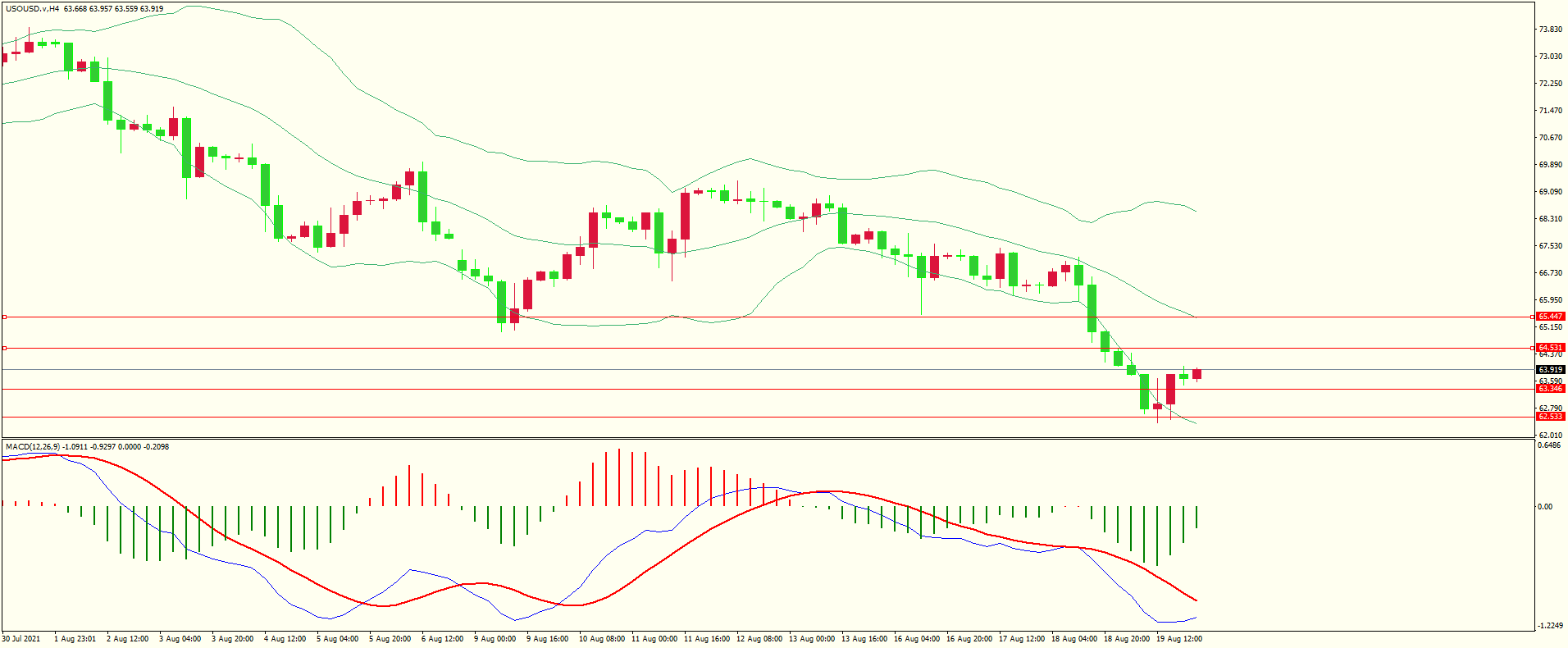This screenshot has width=1568, height=648.
Task: Click the 0.00 MACD scale label
Action: pyautogui.click(x=1545, y=507)
